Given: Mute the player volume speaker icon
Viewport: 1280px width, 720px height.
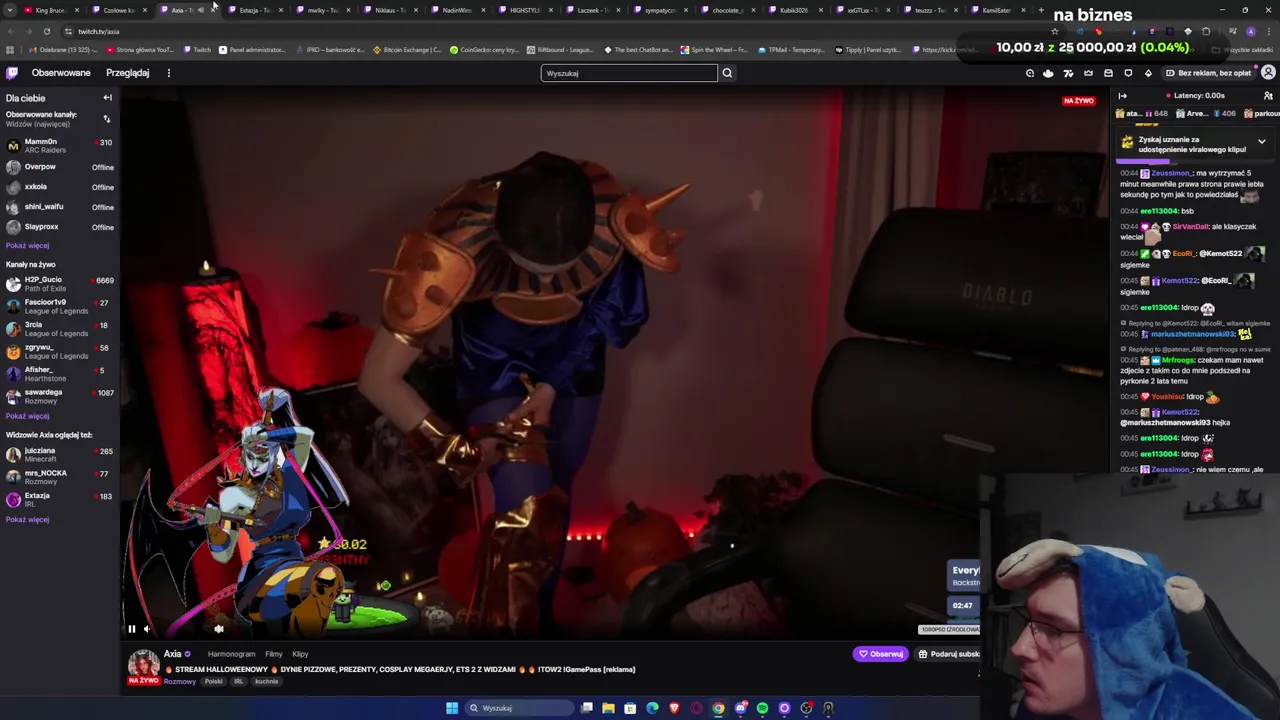Looking at the screenshot, I should pyautogui.click(x=147, y=629).
